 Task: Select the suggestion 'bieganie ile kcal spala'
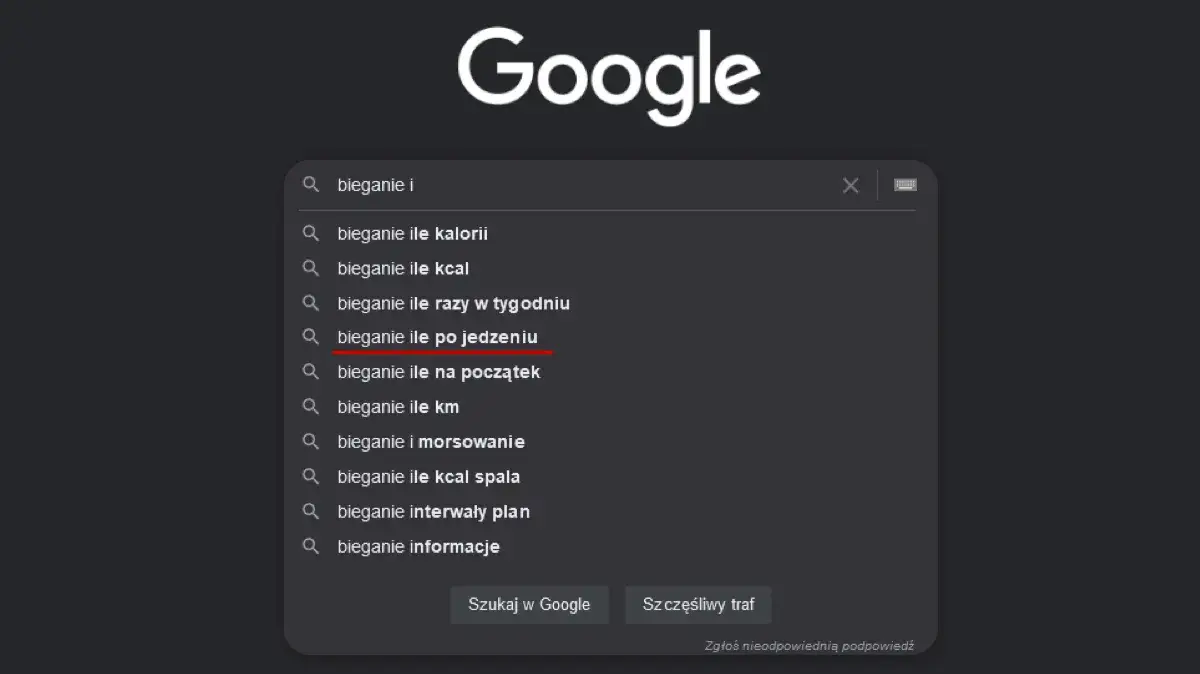click(428, 476)
